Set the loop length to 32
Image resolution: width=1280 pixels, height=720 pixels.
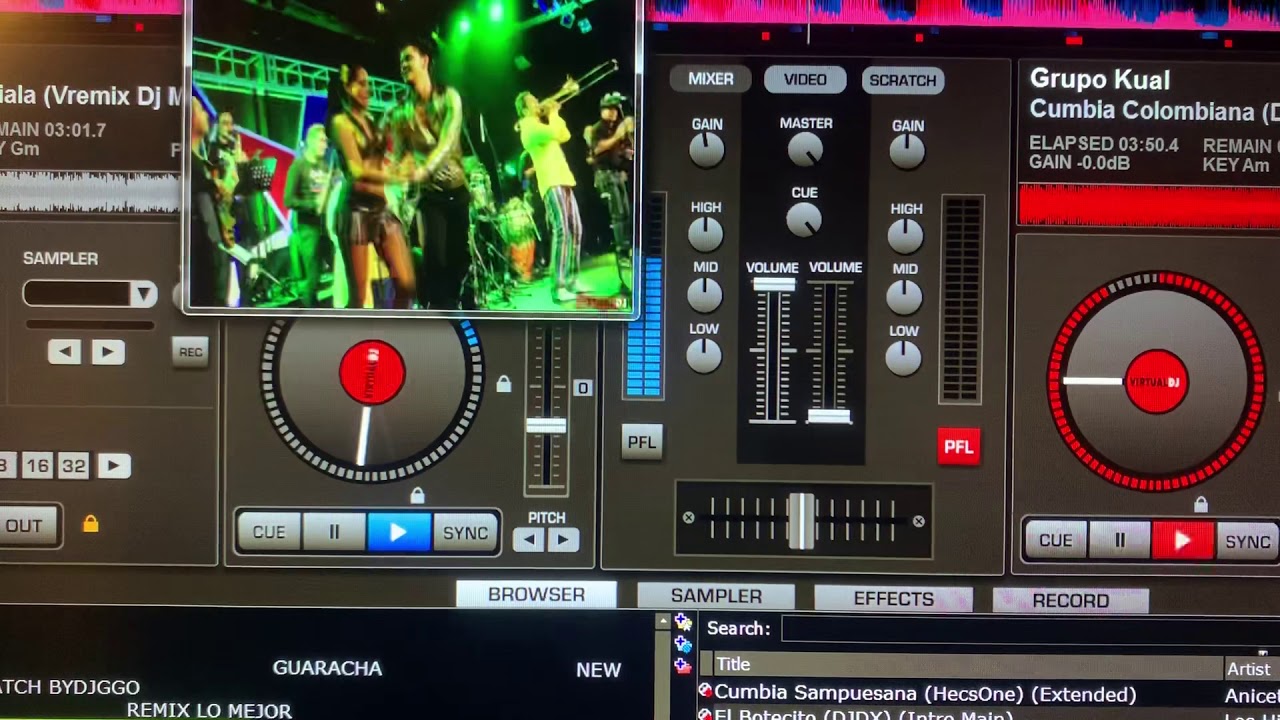coord(73,465)
